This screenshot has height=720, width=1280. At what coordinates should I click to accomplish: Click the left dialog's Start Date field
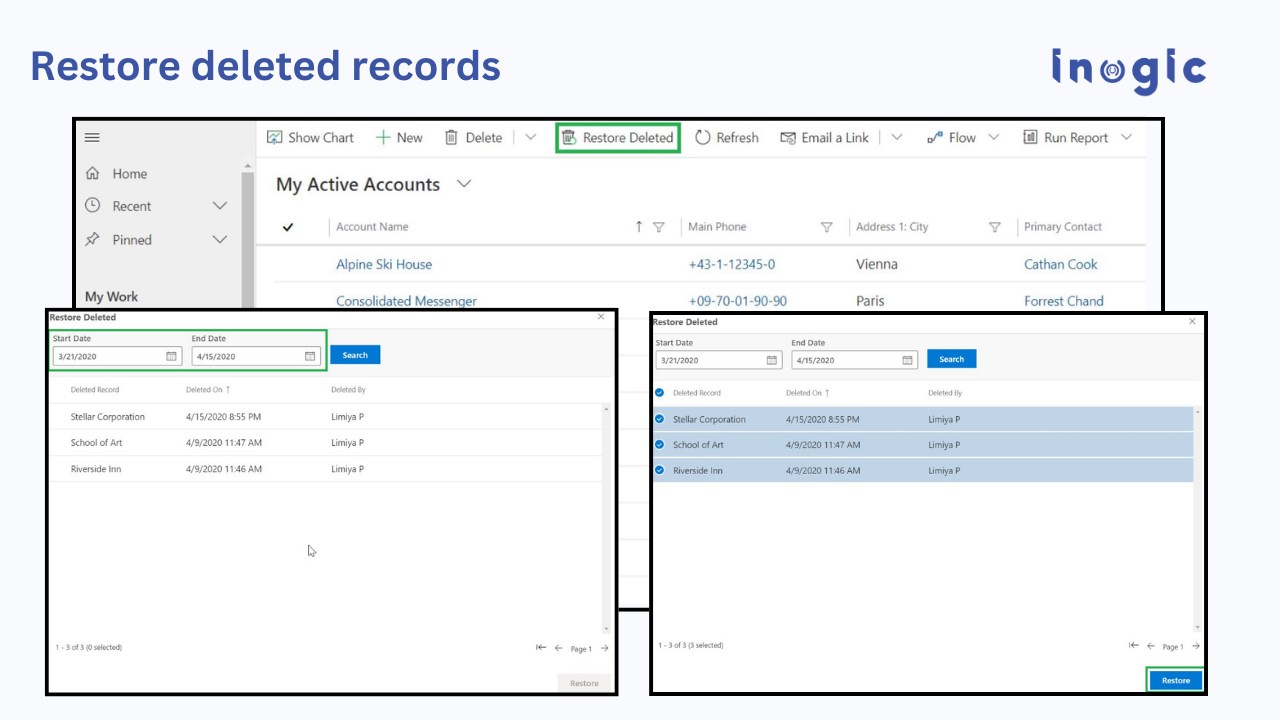click(117, 356)
